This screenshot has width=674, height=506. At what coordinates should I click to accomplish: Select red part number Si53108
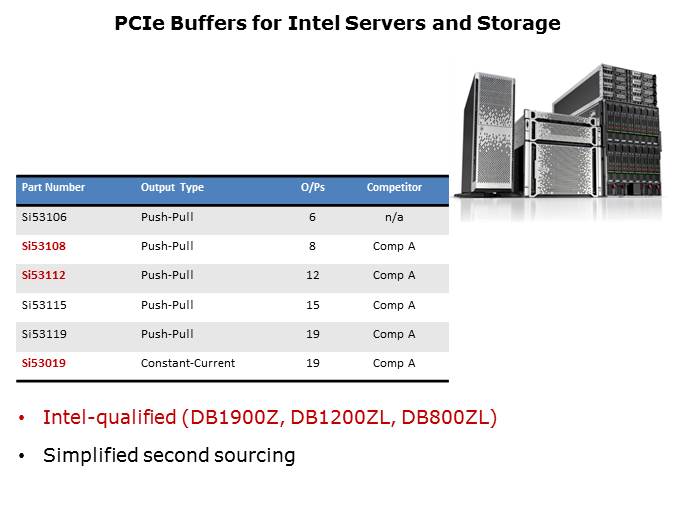(43, 246)
